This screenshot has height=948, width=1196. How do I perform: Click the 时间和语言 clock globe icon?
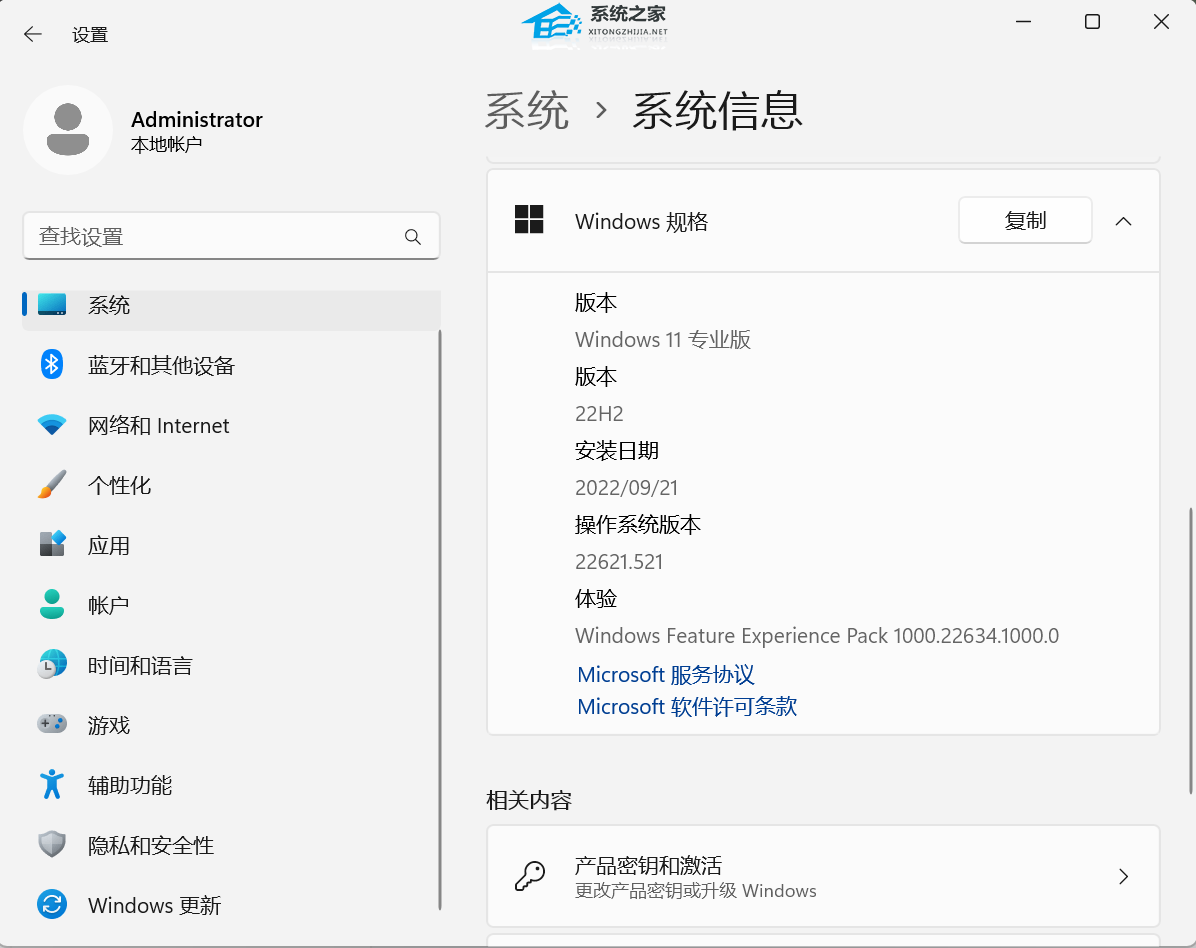(52, 665)
